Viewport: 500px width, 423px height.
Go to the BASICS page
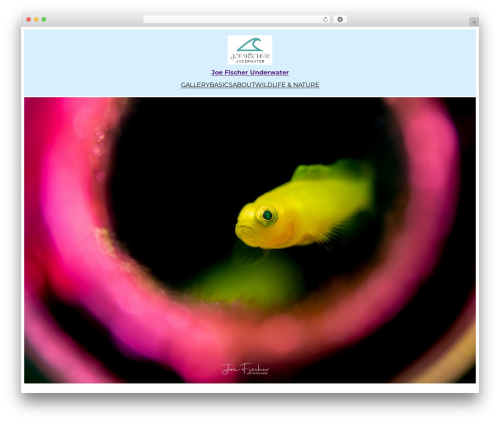click(221, 85)
